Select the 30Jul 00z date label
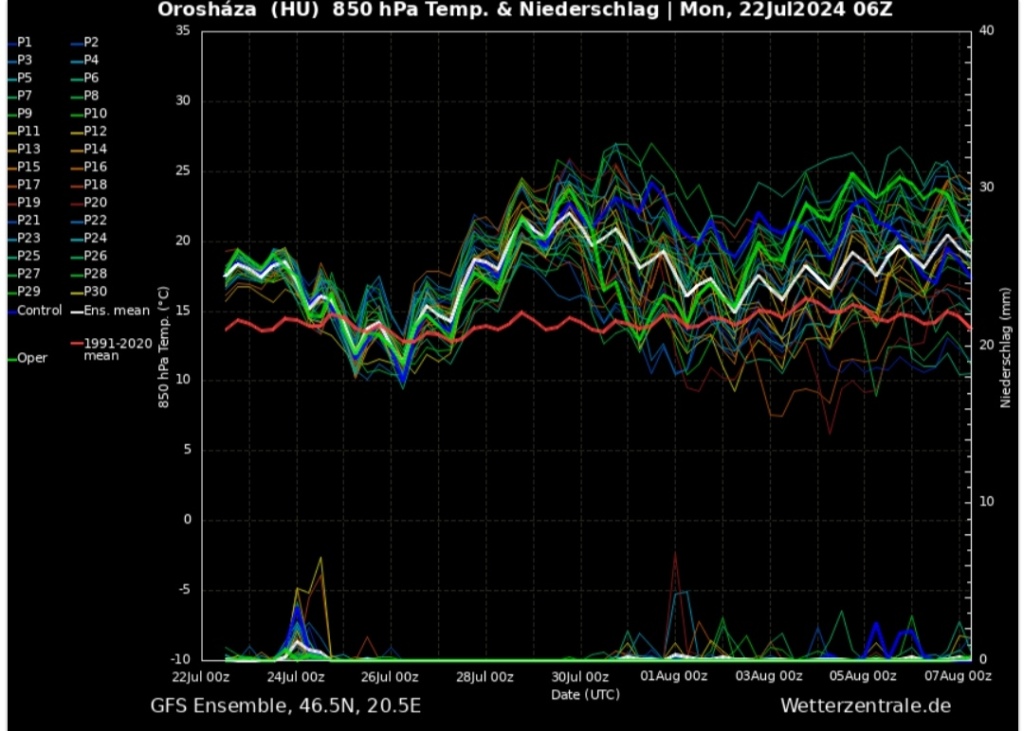The image size is (1024, 731). click(x=580, y=677)
